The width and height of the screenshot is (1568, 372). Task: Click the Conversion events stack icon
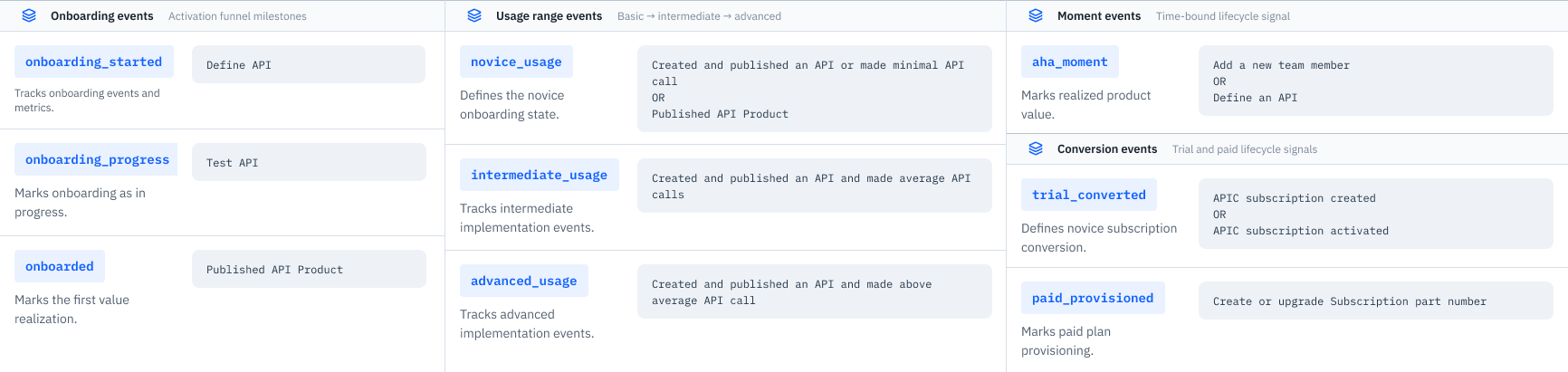(x=1036, y=148)
